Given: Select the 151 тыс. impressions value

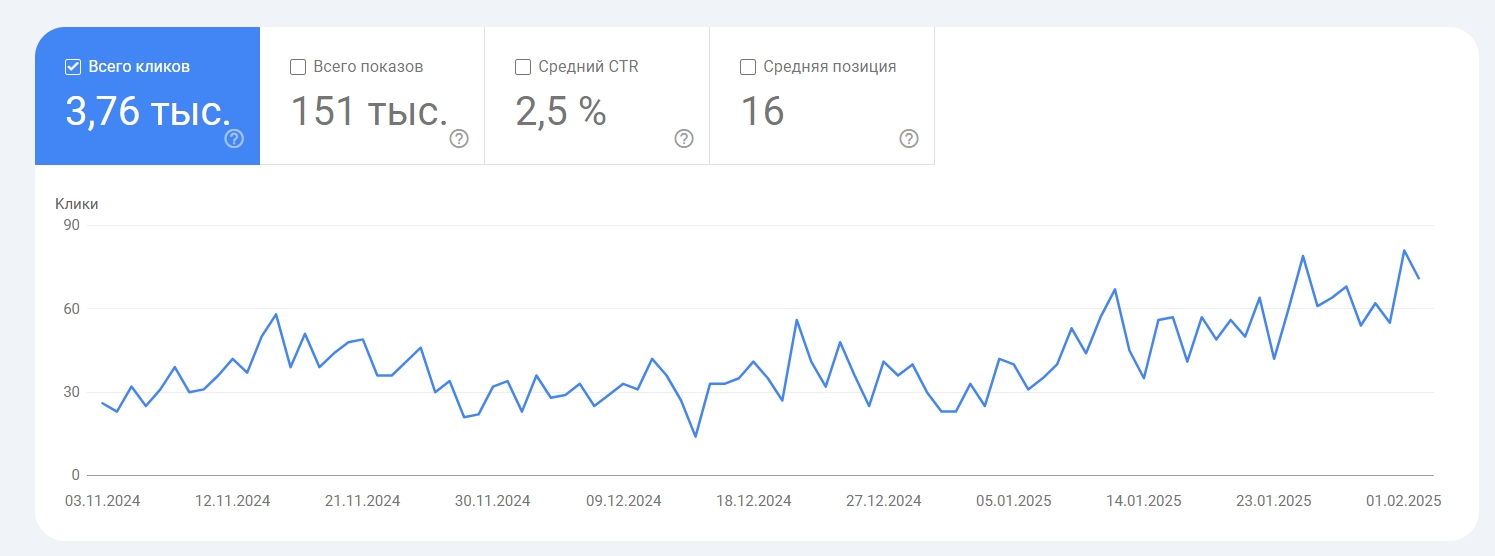Looking at the screenshot, I should [x=369, y=111].
